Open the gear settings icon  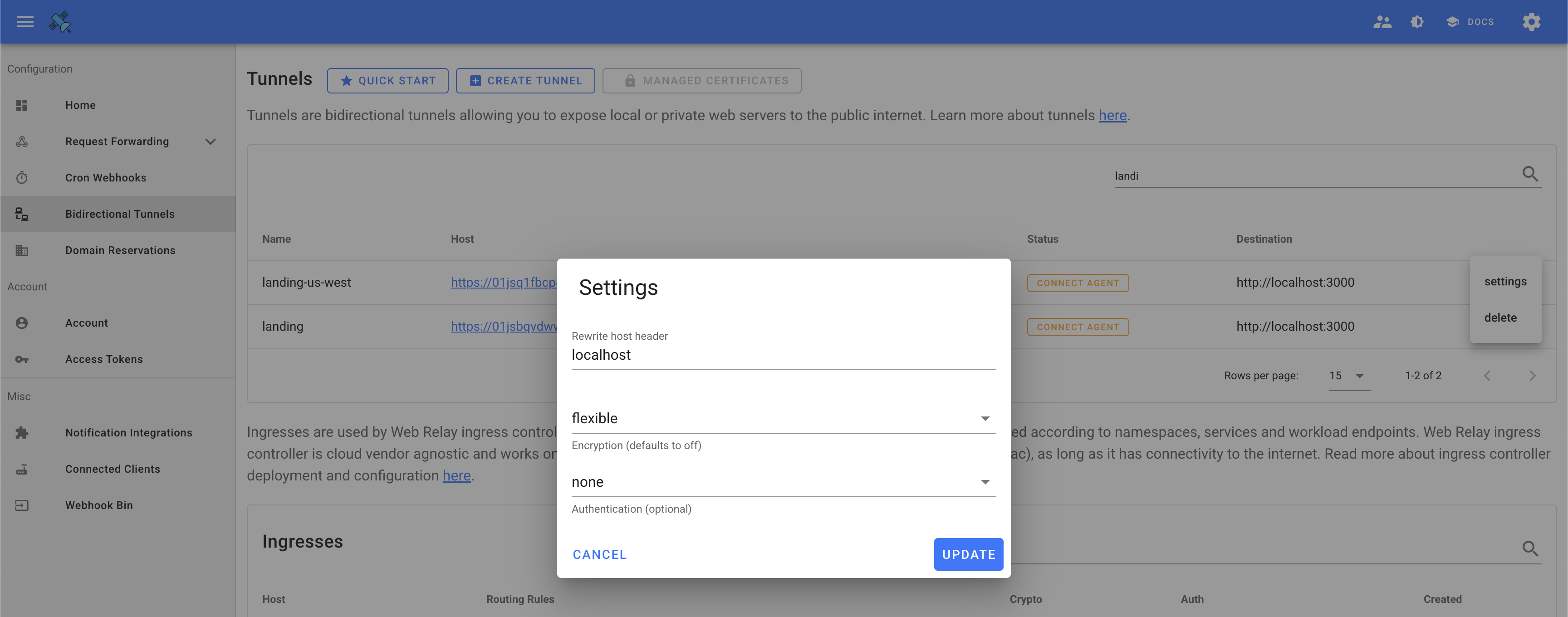[x=1531, y=22]
